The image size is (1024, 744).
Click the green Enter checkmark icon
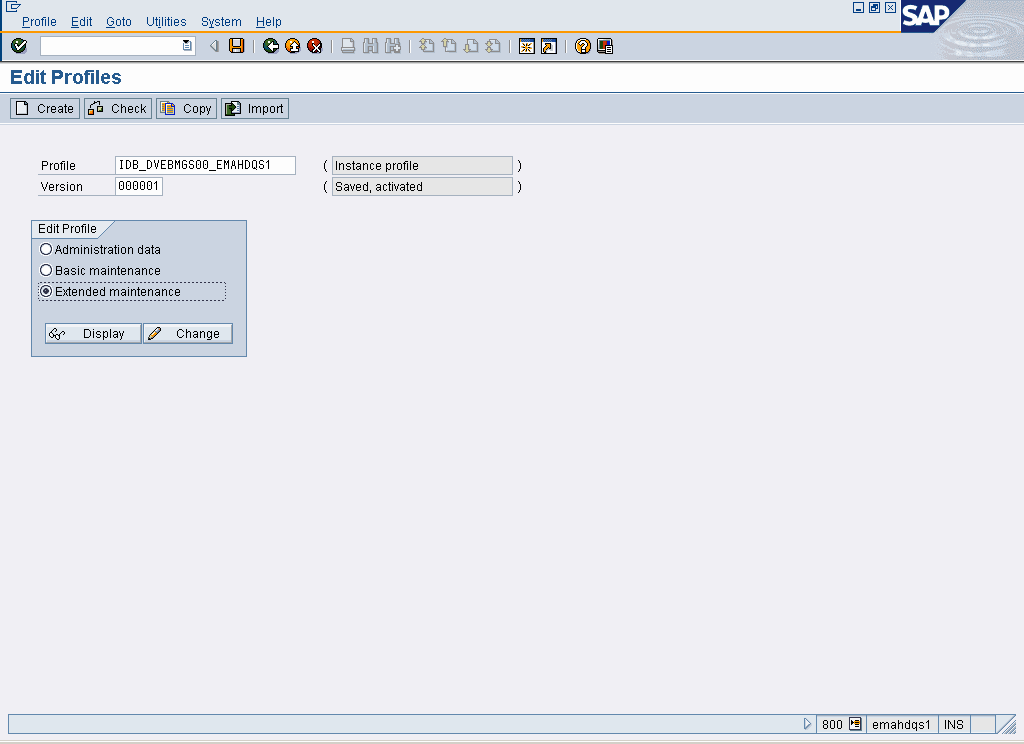click(x=19, y=46)
